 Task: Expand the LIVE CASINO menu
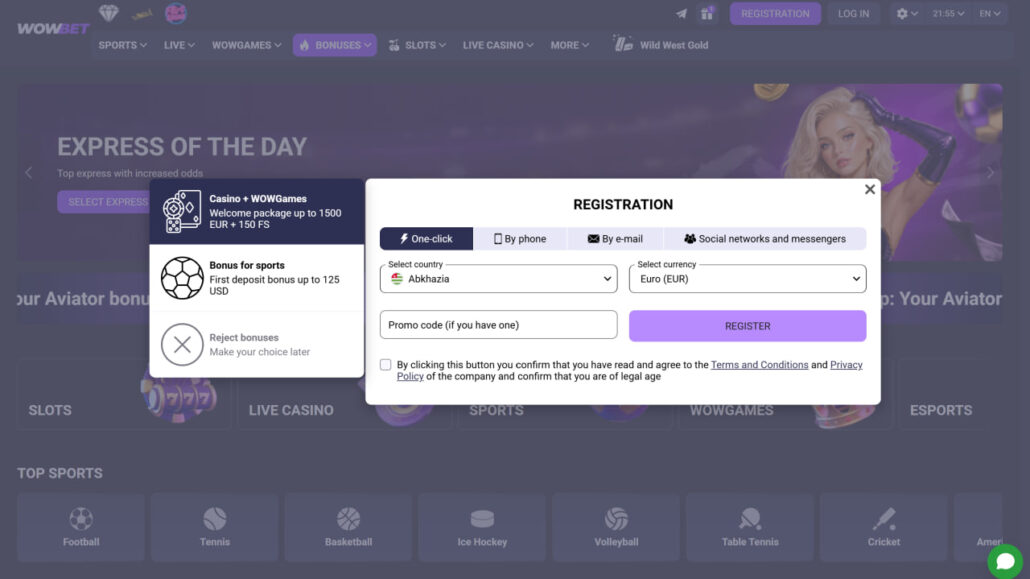(x=498, y=45)
